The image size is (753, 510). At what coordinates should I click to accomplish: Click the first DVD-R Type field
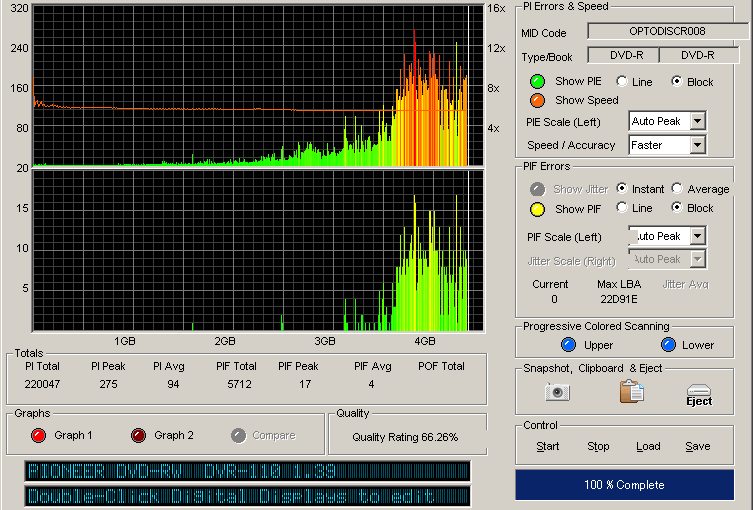coord(623,55)
